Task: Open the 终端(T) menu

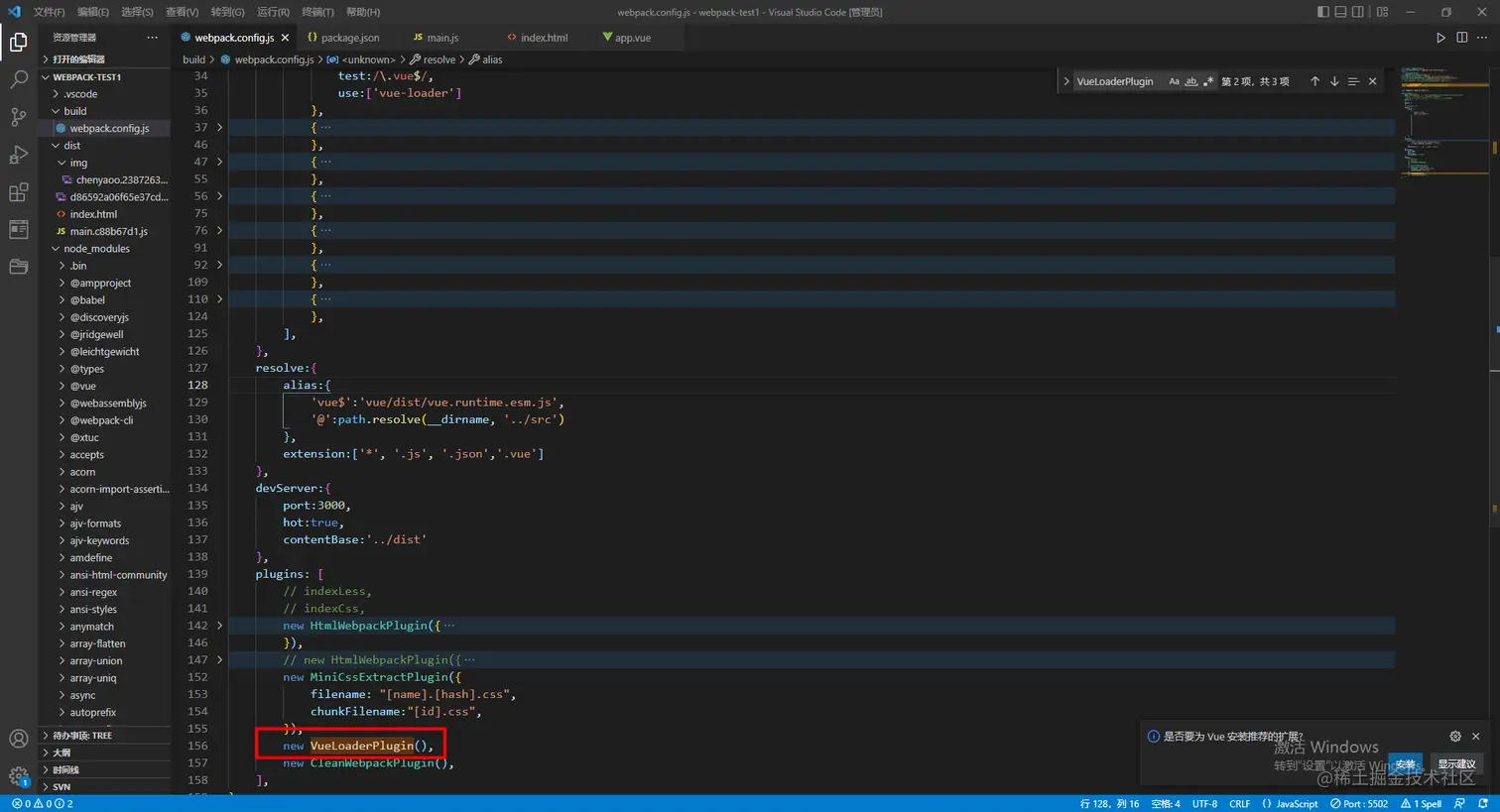Action: click(317, 12)
